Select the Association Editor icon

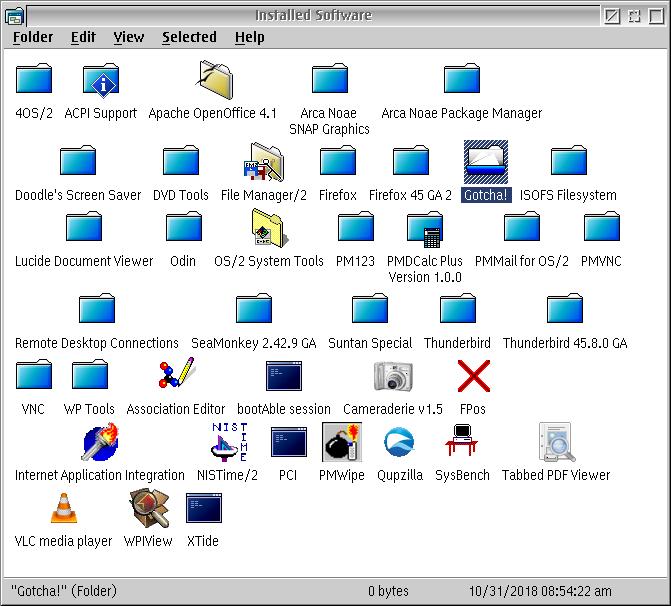pos(176,373)
